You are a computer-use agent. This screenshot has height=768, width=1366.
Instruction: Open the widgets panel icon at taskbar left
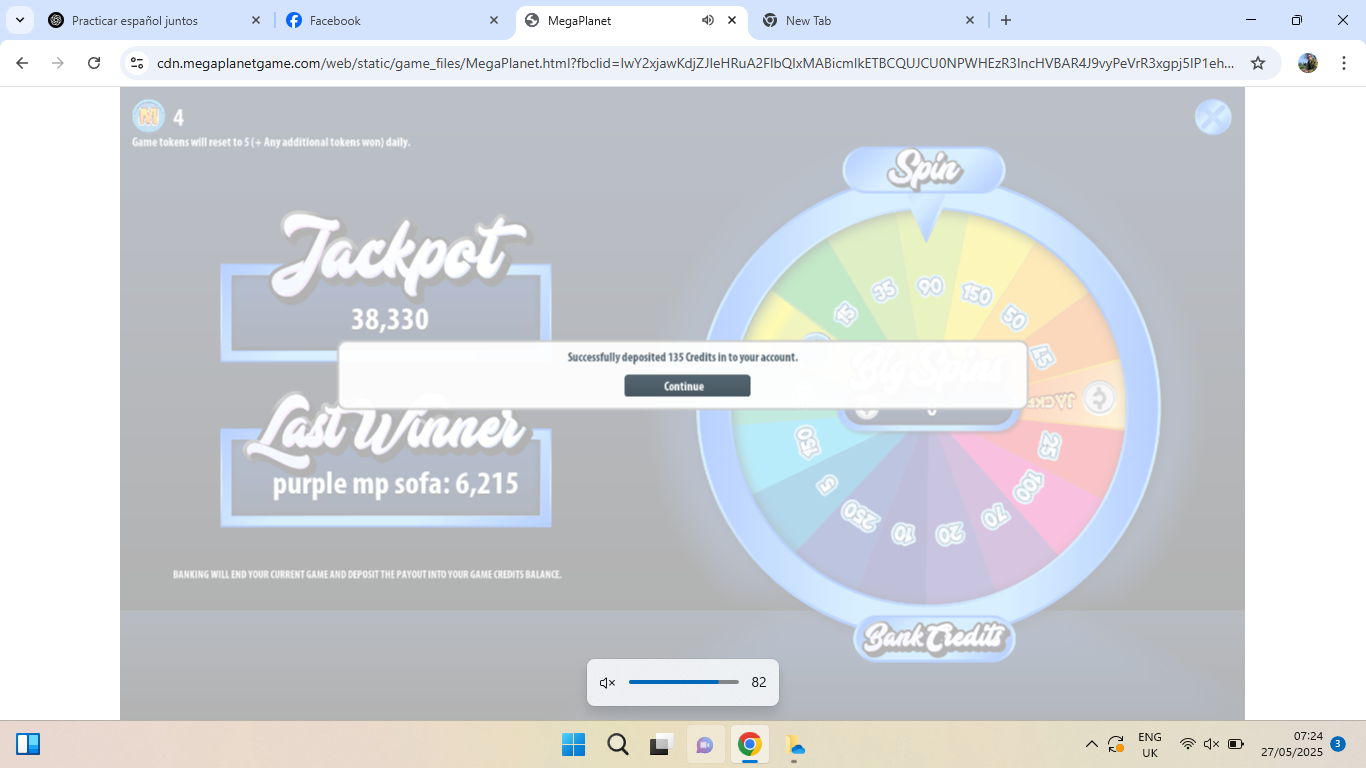click(28, 744)
